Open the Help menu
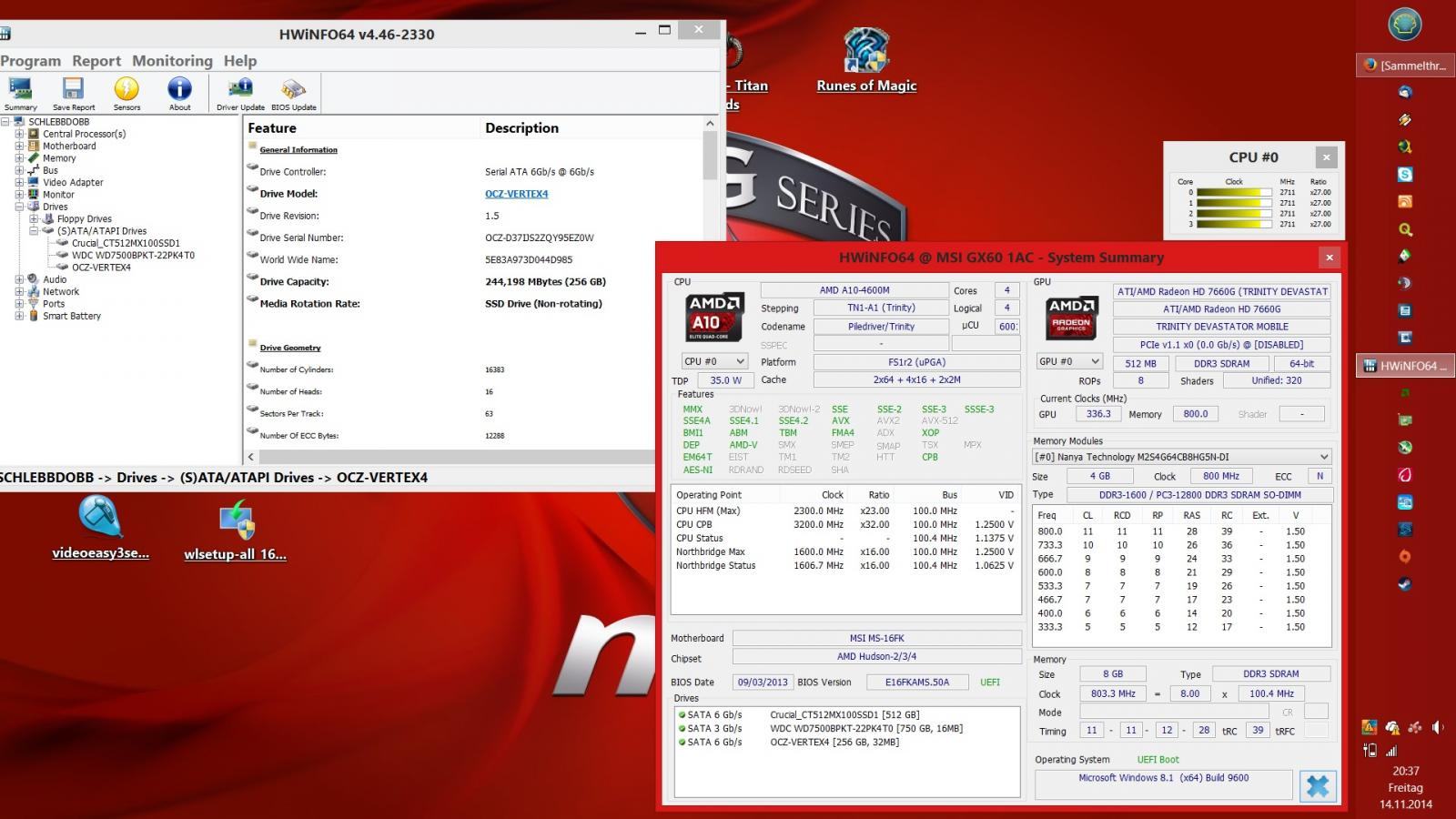This screenshot has height=819, width=1456. tap(240, 61)
